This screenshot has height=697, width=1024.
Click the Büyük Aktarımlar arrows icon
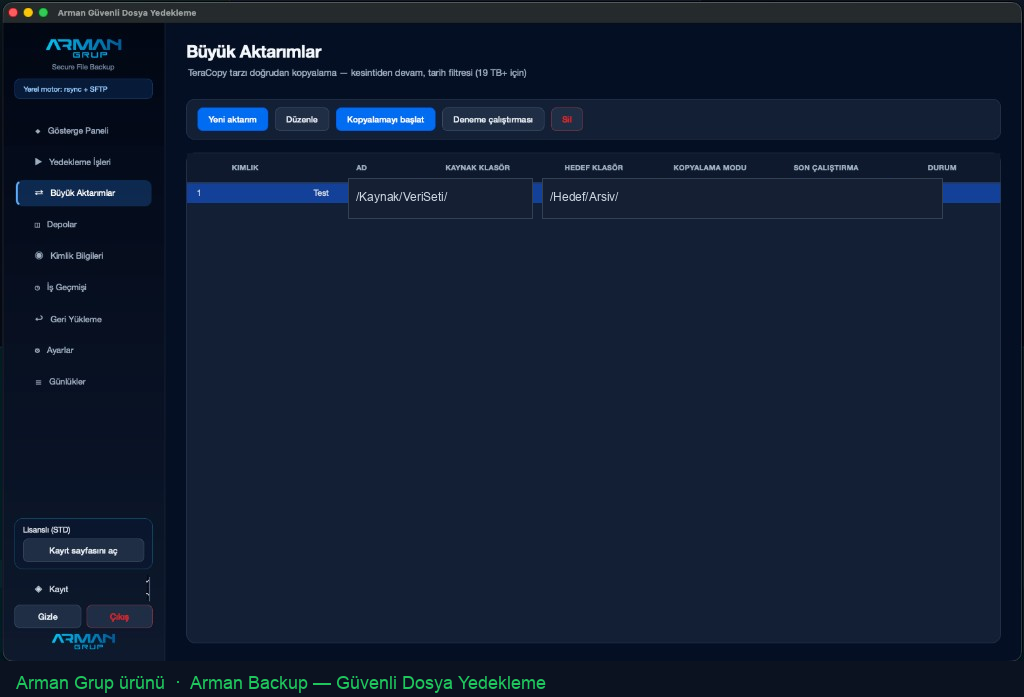click(x=39, y=193)
